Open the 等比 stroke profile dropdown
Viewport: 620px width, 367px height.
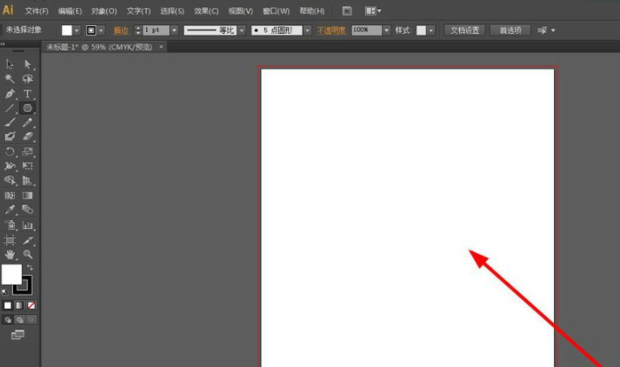(x=242, y=30)
